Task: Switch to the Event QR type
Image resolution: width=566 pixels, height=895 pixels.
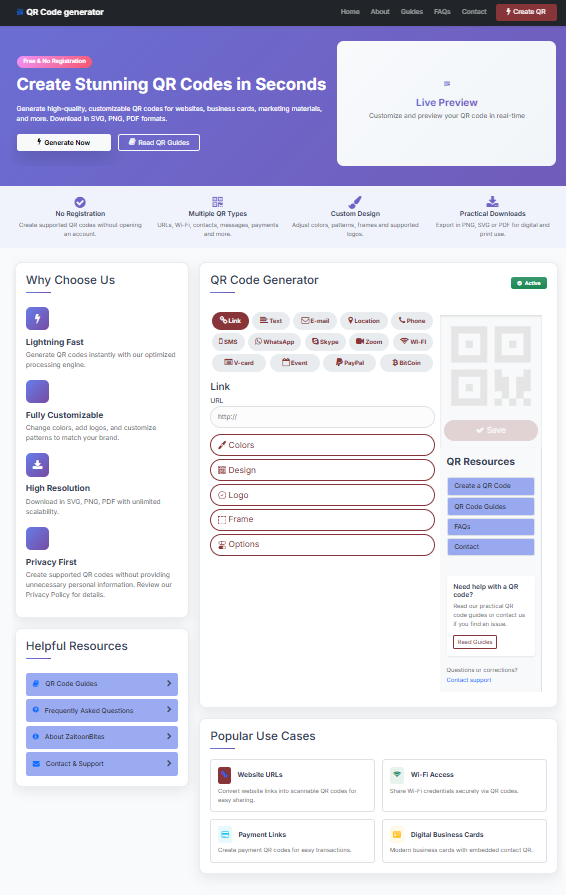Action: (x=294, y=362)
